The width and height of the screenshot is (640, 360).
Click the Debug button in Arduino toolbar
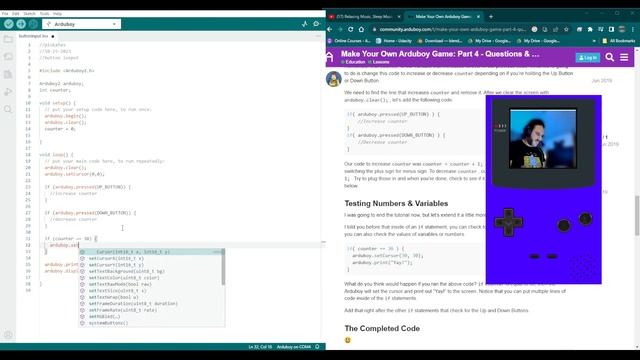tap(33, 24)
